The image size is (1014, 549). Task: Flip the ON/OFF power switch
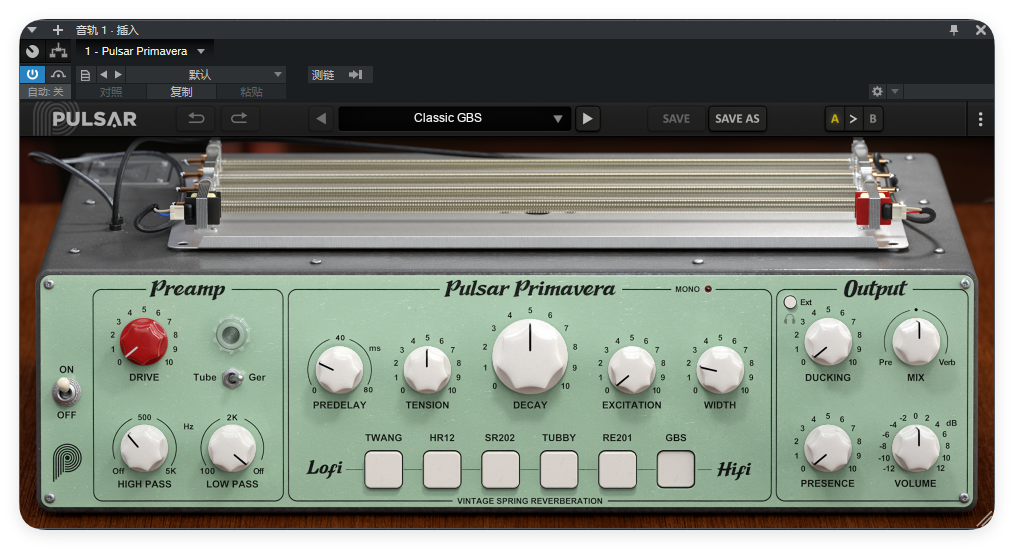click(x=65, y=391)
